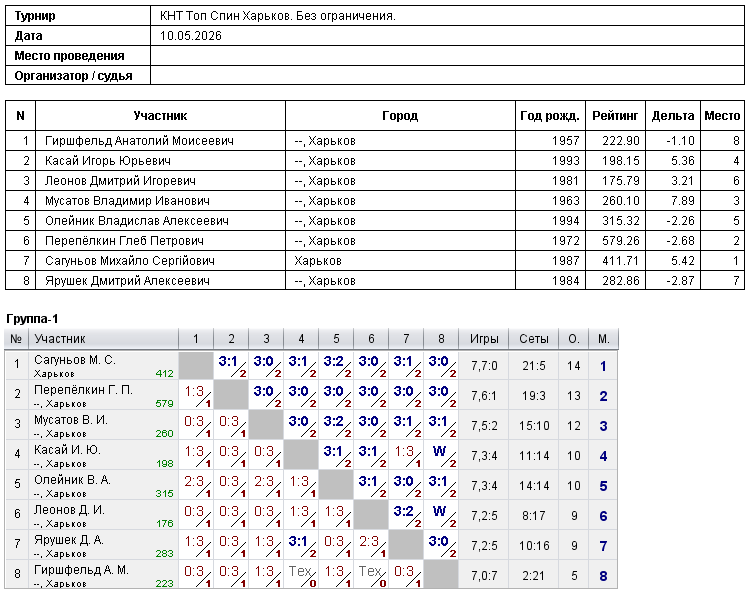Image resolution: width=750 pixels, height=594 pixels.
Task: Click sets total 21:5
Action: pyautogui.click(x=534, y=366)
